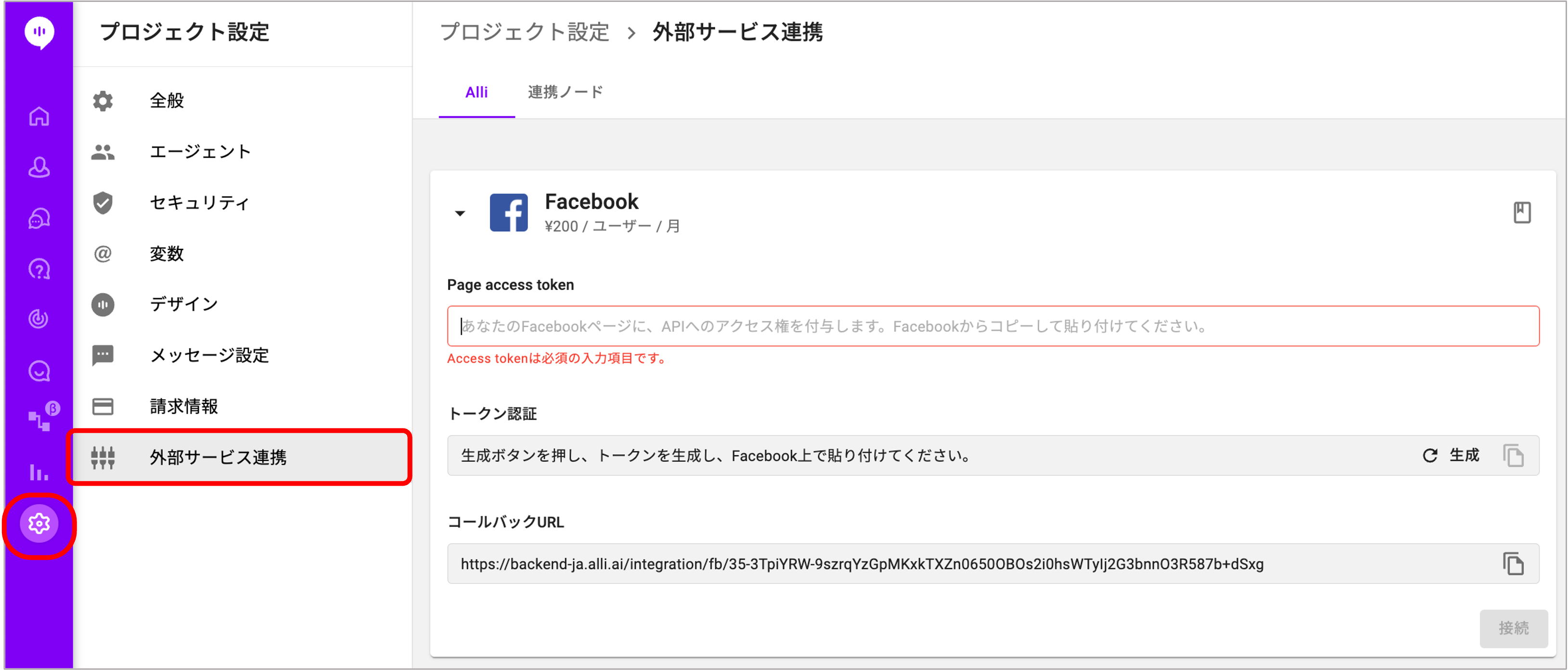This screenshot has height=670, width=1568.
Task: Open the conversations chat icon in the sidebar
Action: [x=39, y=218]
